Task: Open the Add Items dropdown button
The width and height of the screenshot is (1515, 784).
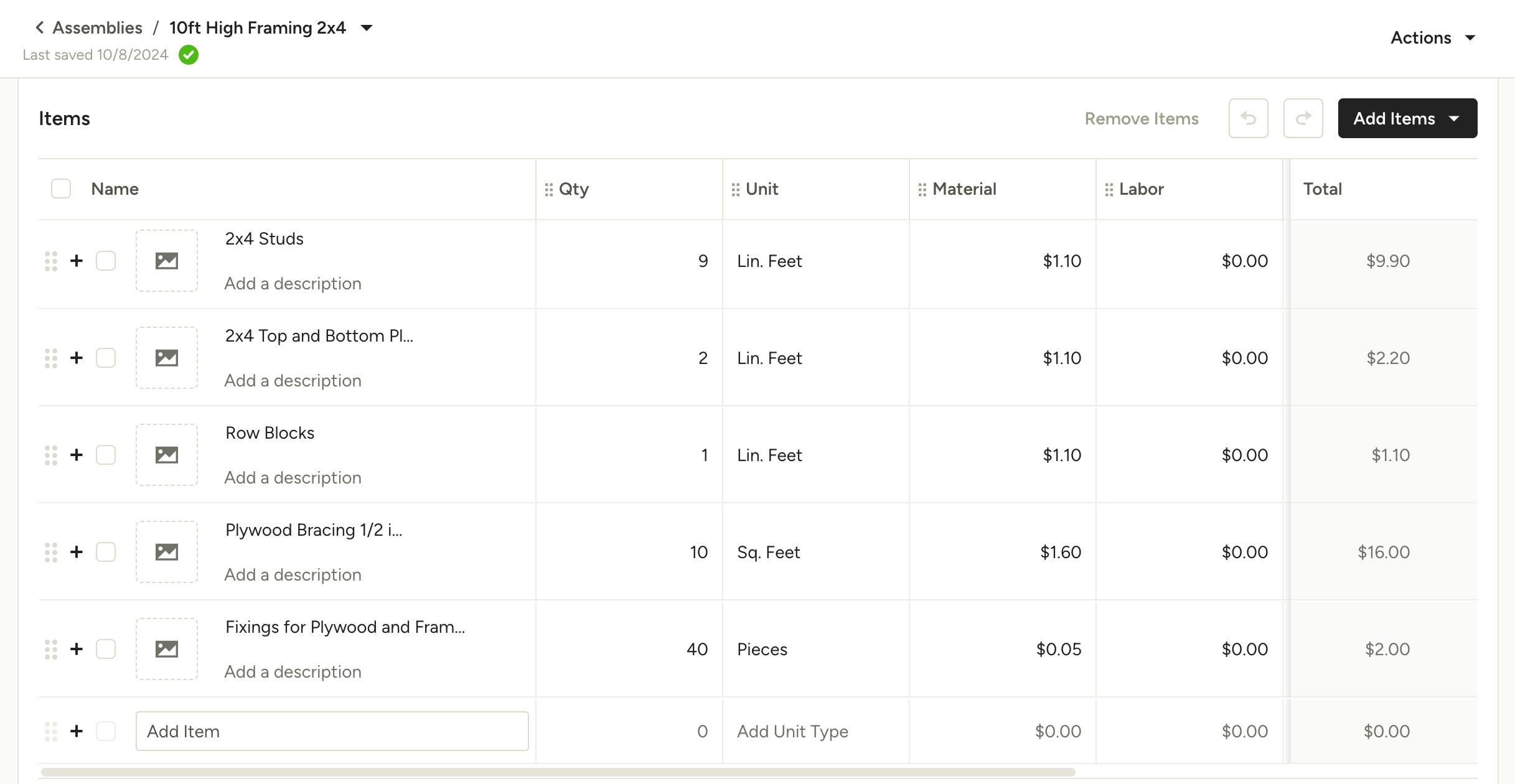Action: (1407, 118)
